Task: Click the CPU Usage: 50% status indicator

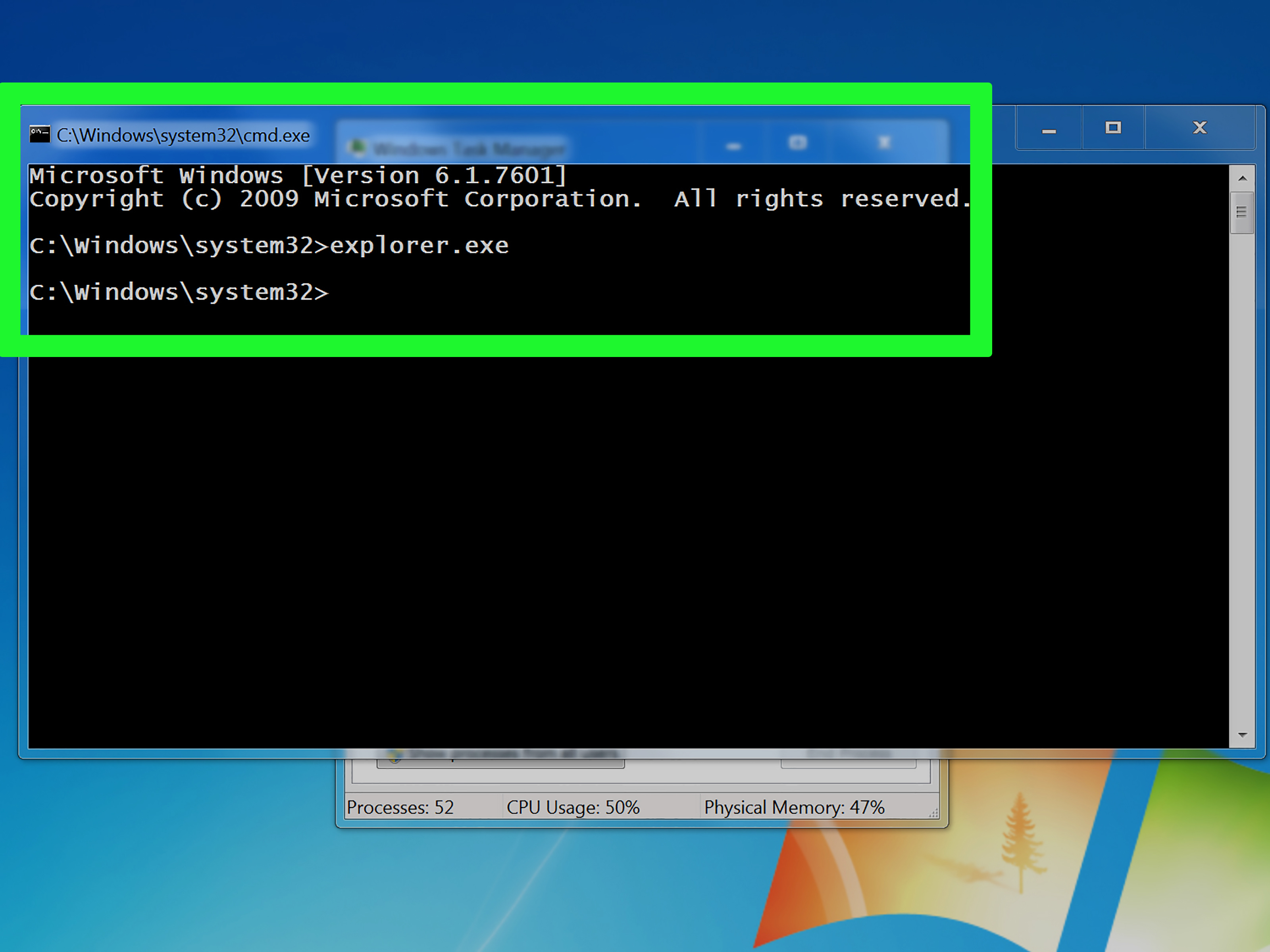Action: (573, 807)
